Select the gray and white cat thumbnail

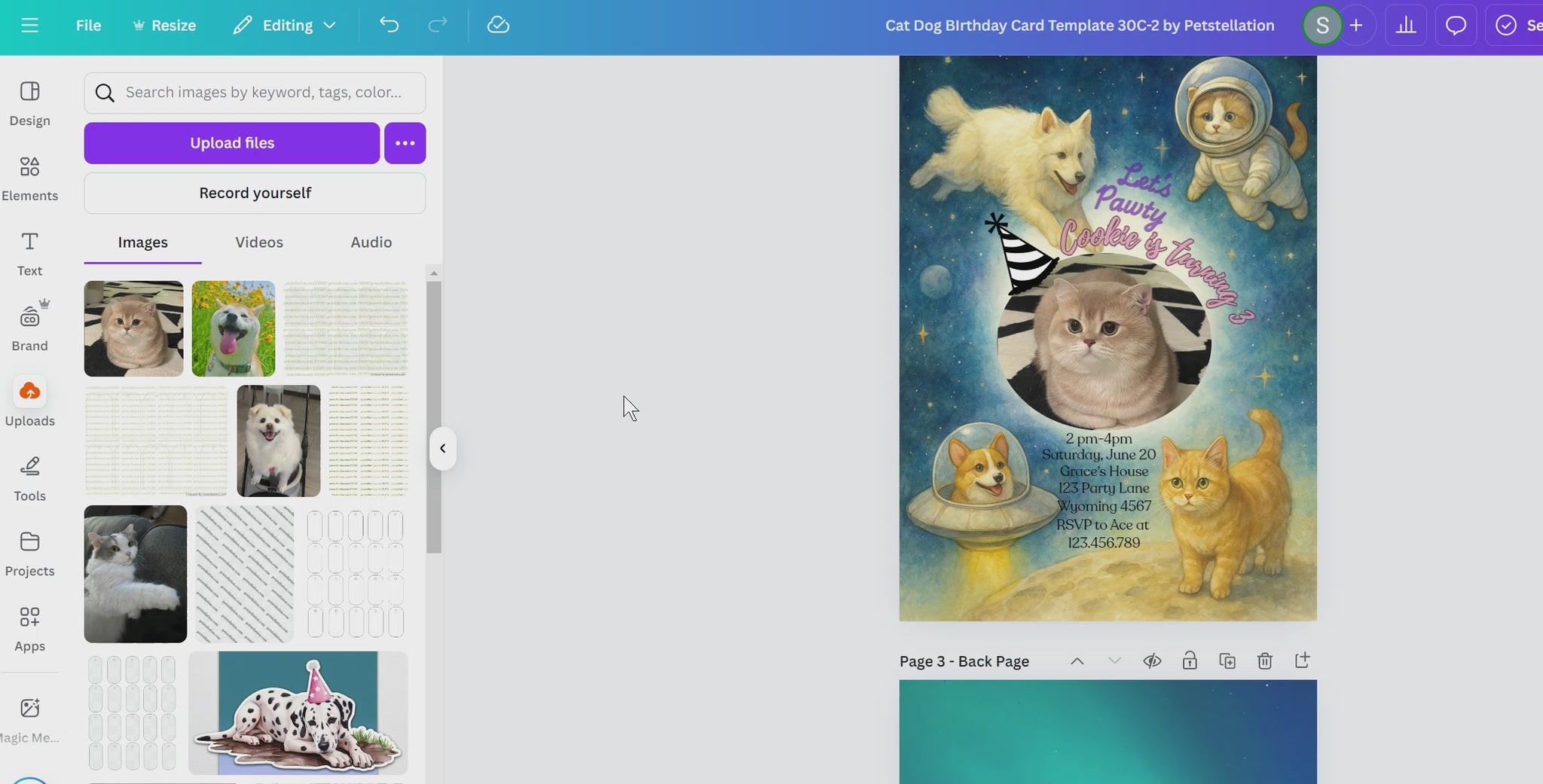tap(135, 574)
